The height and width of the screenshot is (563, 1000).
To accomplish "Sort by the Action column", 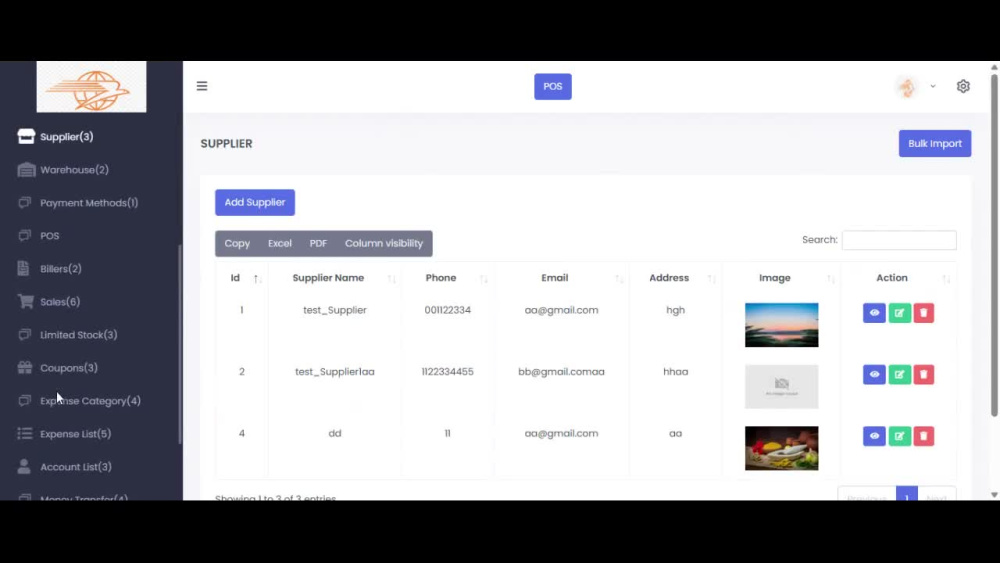I will point(898,278).
